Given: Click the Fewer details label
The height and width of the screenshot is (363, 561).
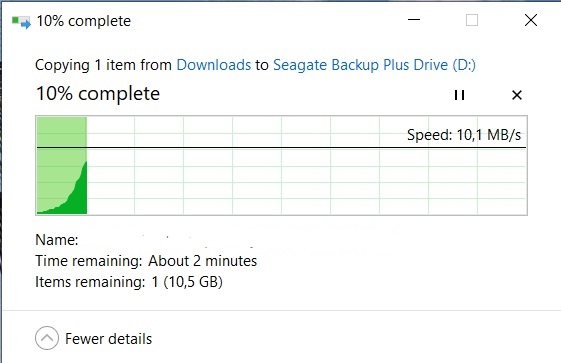Looking at the screenshot, I should point(108,339).
